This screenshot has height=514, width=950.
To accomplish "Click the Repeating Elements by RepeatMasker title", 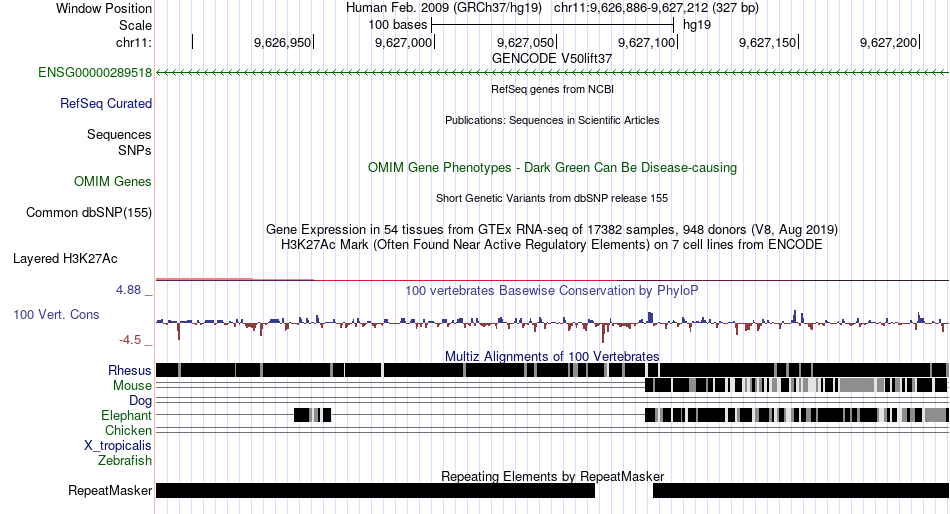I will point(552,476).
